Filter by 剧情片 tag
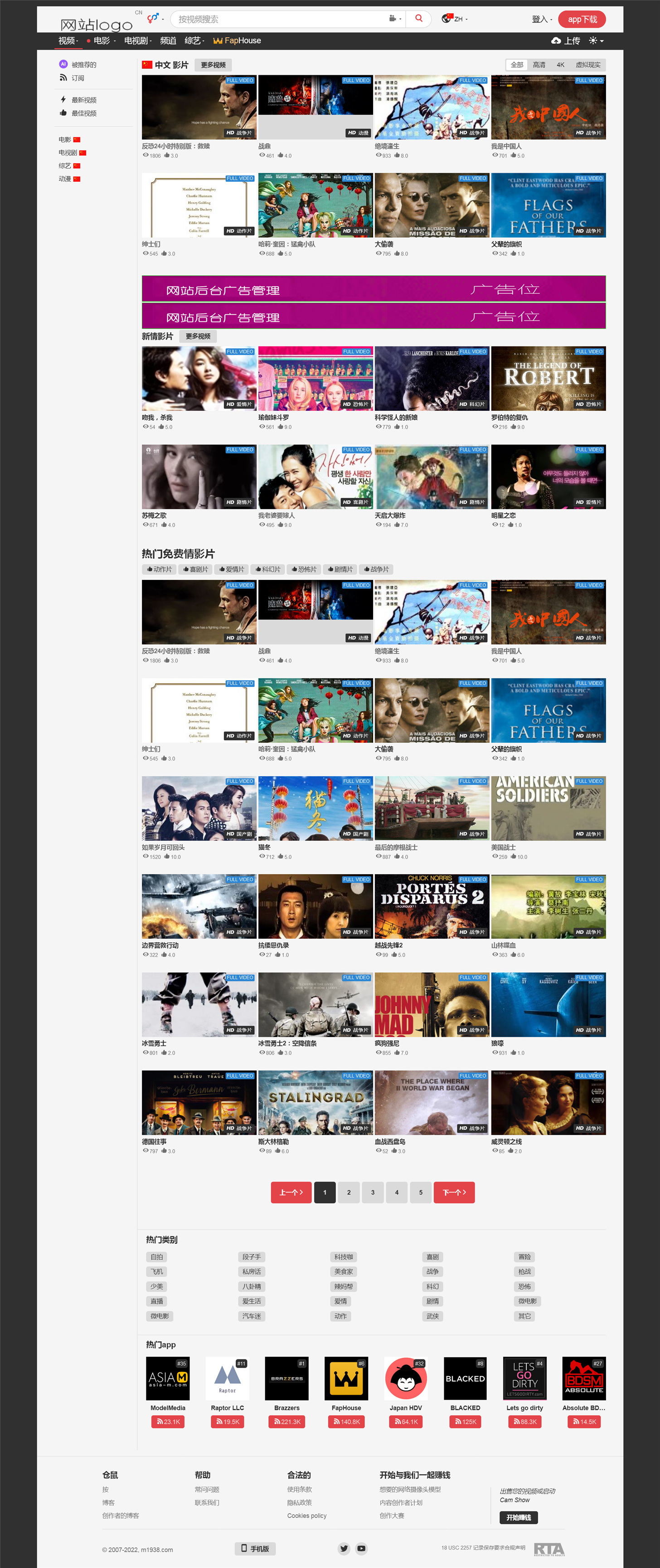This screenshot has height=1568, width=660. pos(340,570)
